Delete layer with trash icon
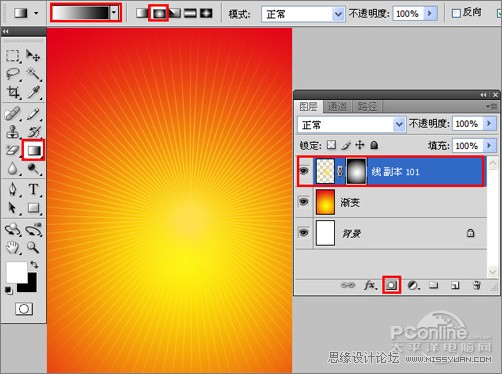The image size is (502, 374). click(477, 285)
